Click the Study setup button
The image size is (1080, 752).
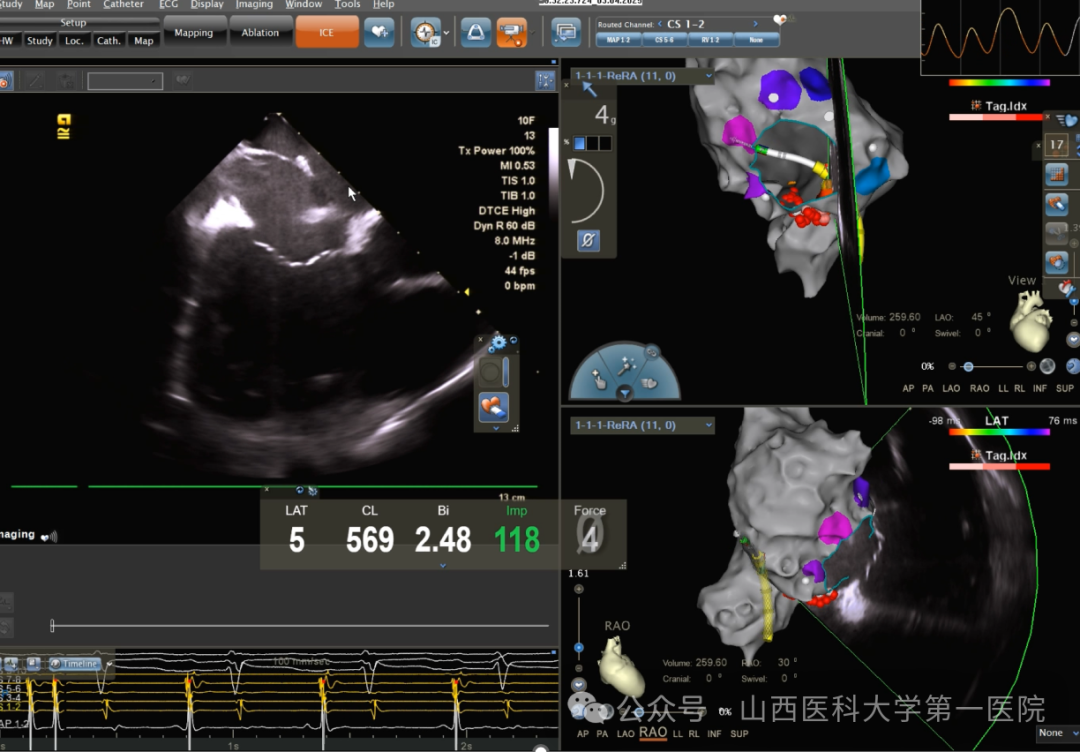tap(39, 41)
